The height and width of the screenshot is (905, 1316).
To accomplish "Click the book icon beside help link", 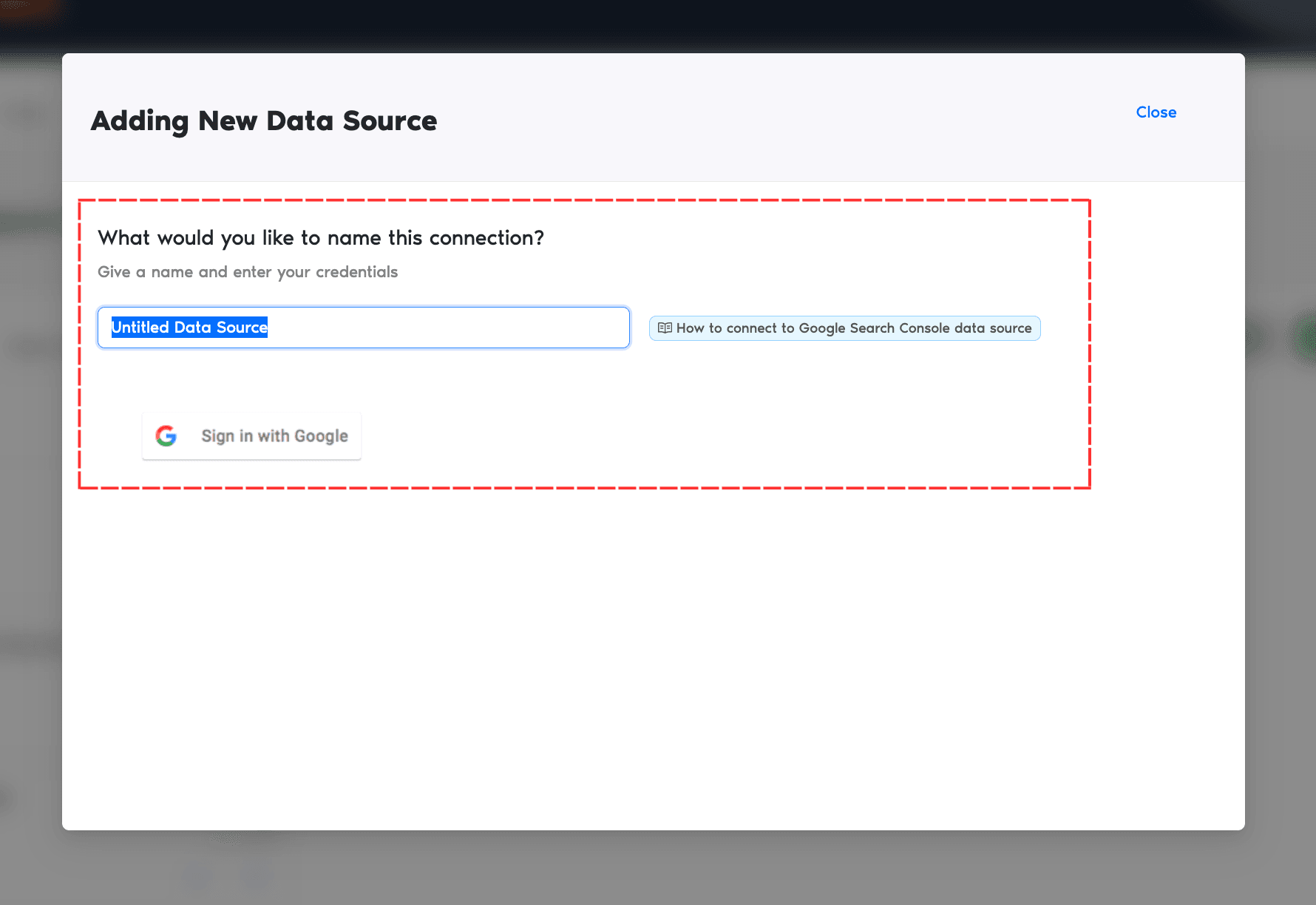I will [x=665, y=328].
